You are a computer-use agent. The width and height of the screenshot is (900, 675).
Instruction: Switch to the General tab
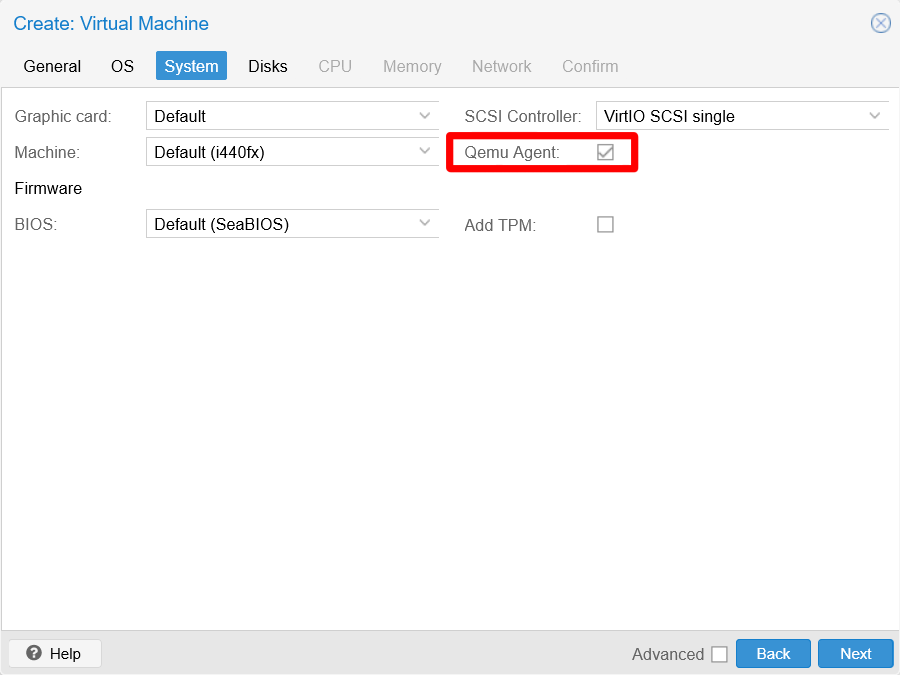pyautogui.click(x=52, y=66)
